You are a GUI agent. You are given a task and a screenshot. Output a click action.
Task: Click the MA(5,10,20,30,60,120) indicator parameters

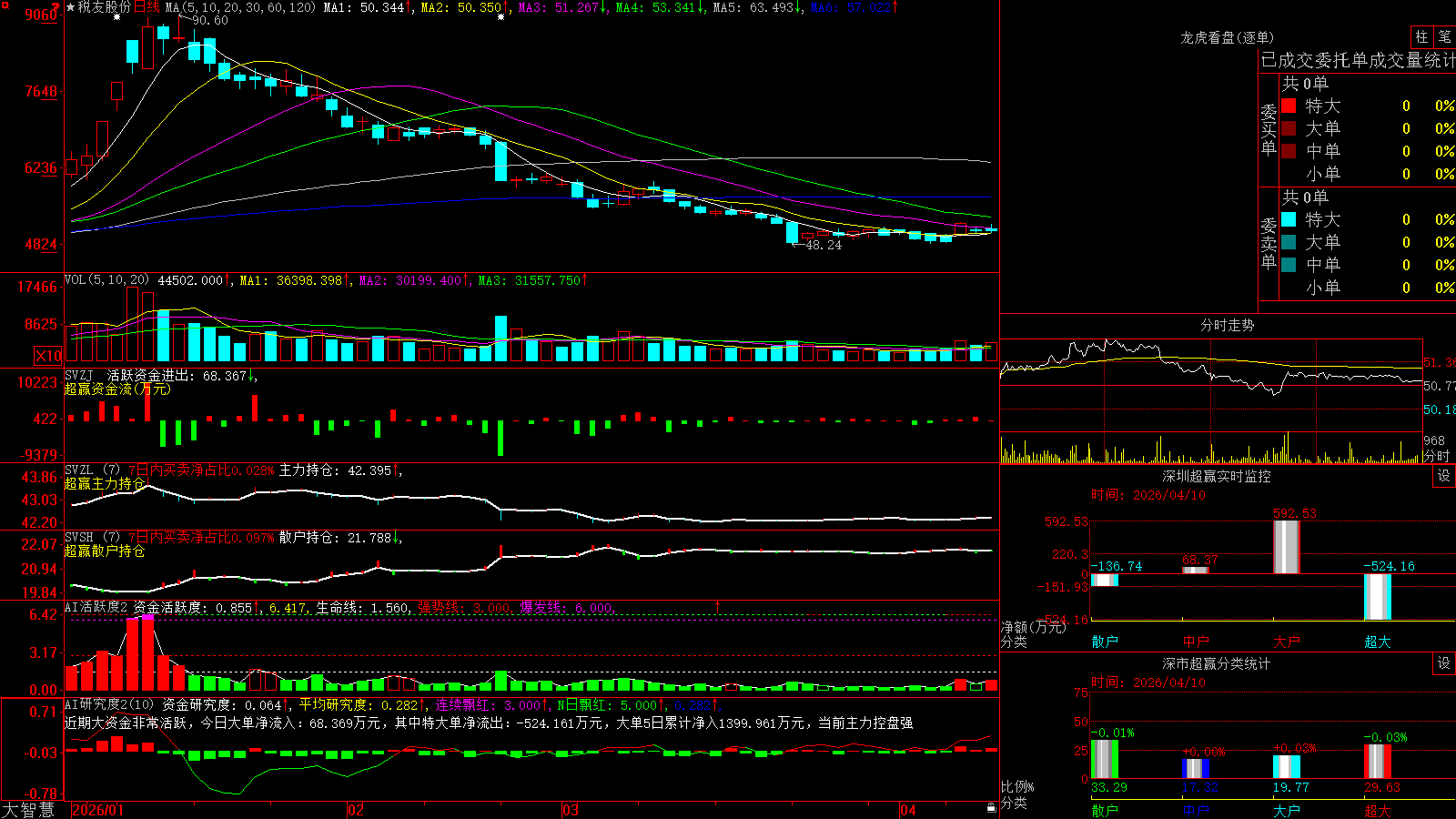coord(240,7)
